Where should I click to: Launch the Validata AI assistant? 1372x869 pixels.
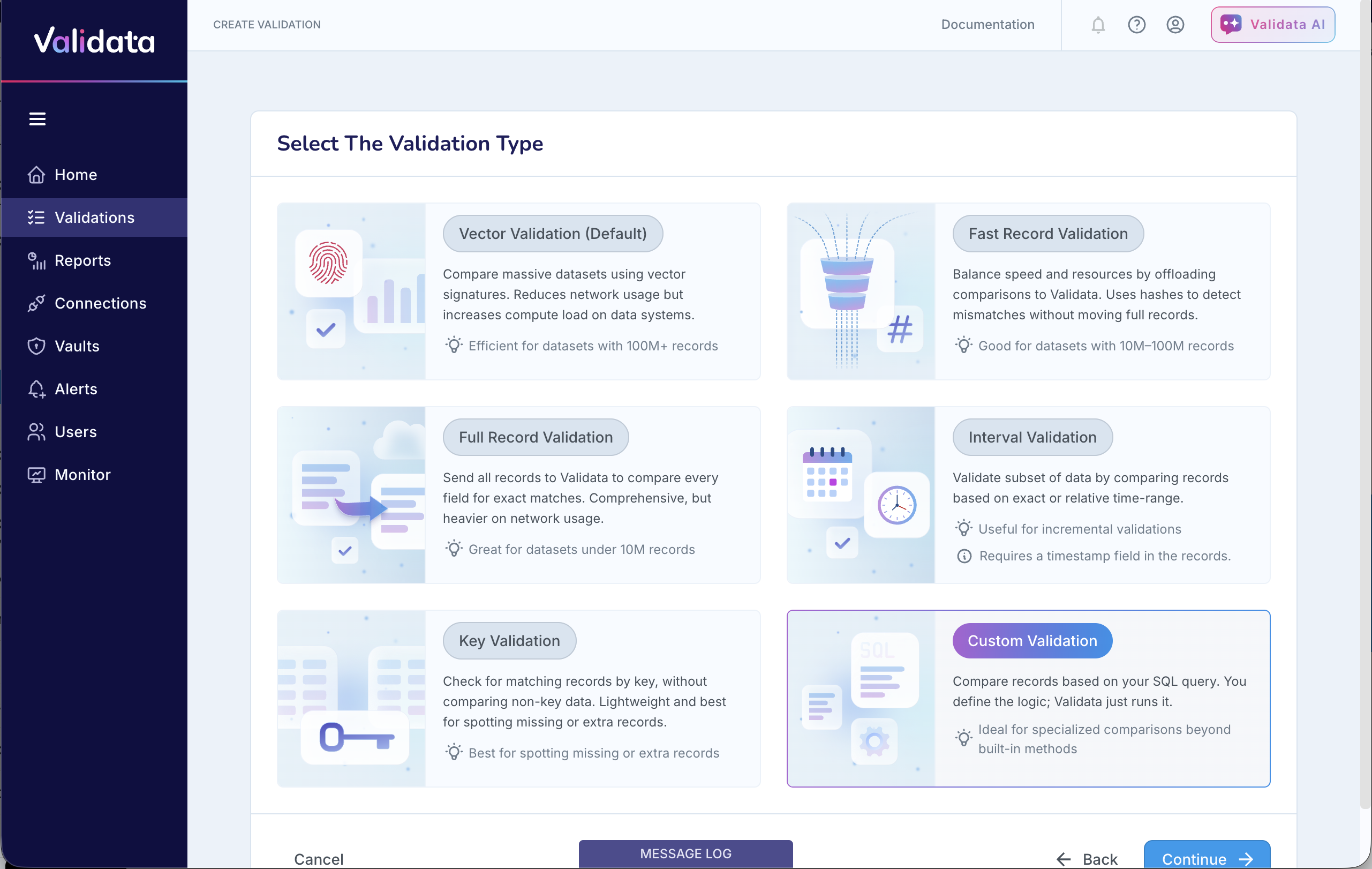1272,25
